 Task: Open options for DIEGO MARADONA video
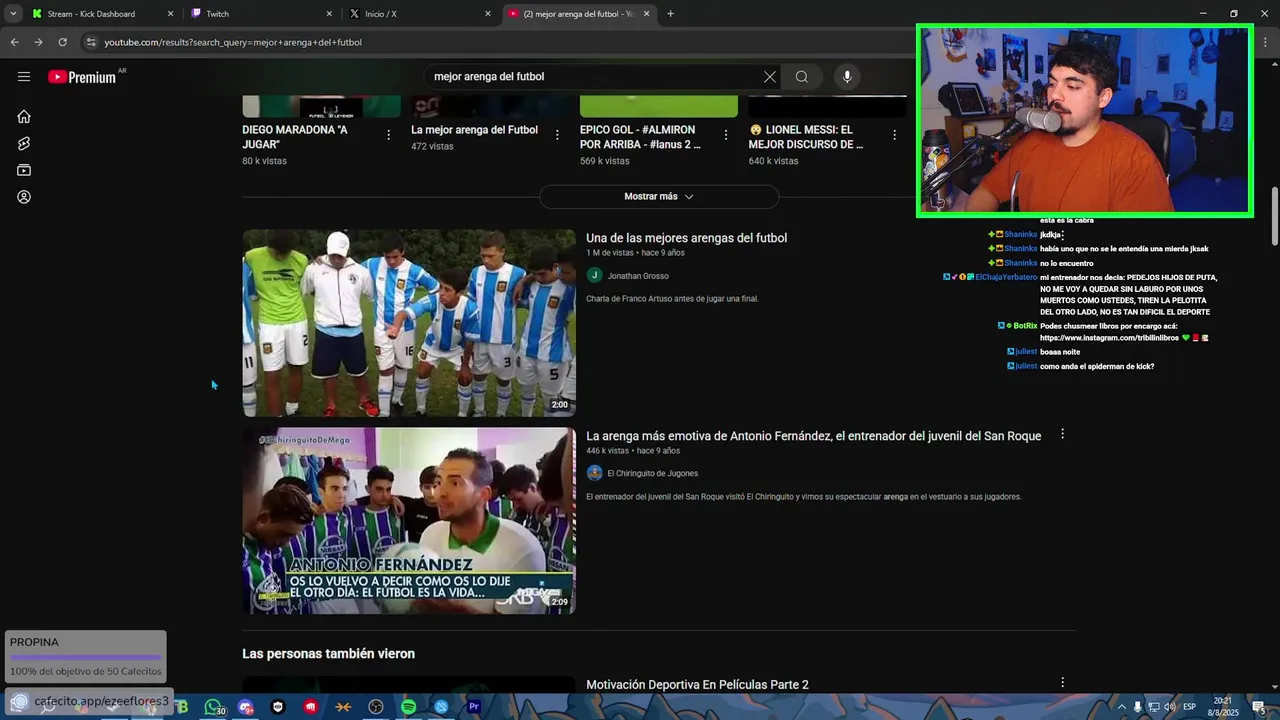click(x=389, y=135)
